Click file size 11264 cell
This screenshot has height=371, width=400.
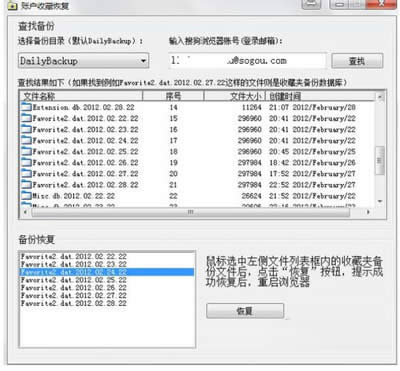(x=251, y=107)
